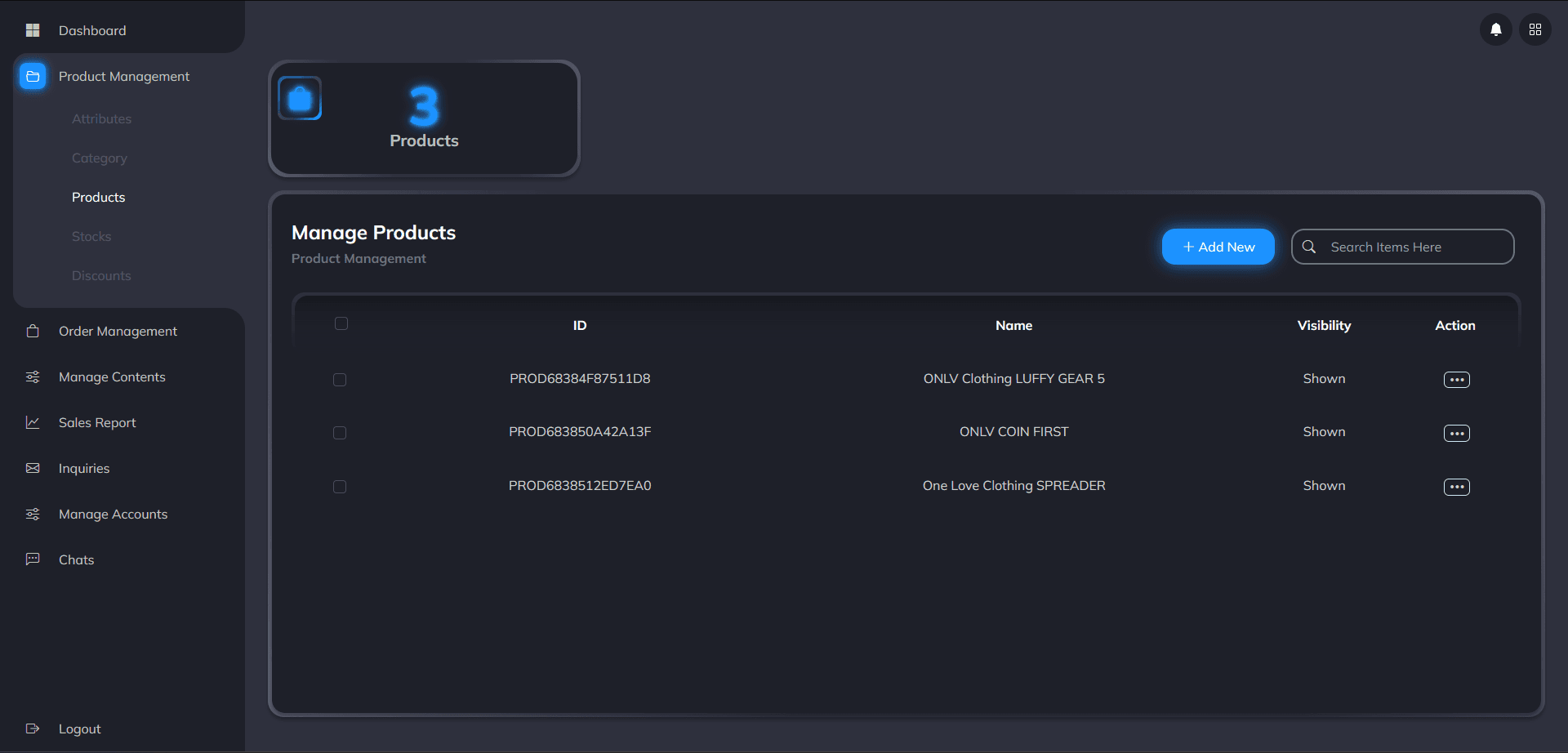Click product ID PROD683850A42A13F
The image size is (1568, 753).
pyautogui.click(x=580, y=431)
